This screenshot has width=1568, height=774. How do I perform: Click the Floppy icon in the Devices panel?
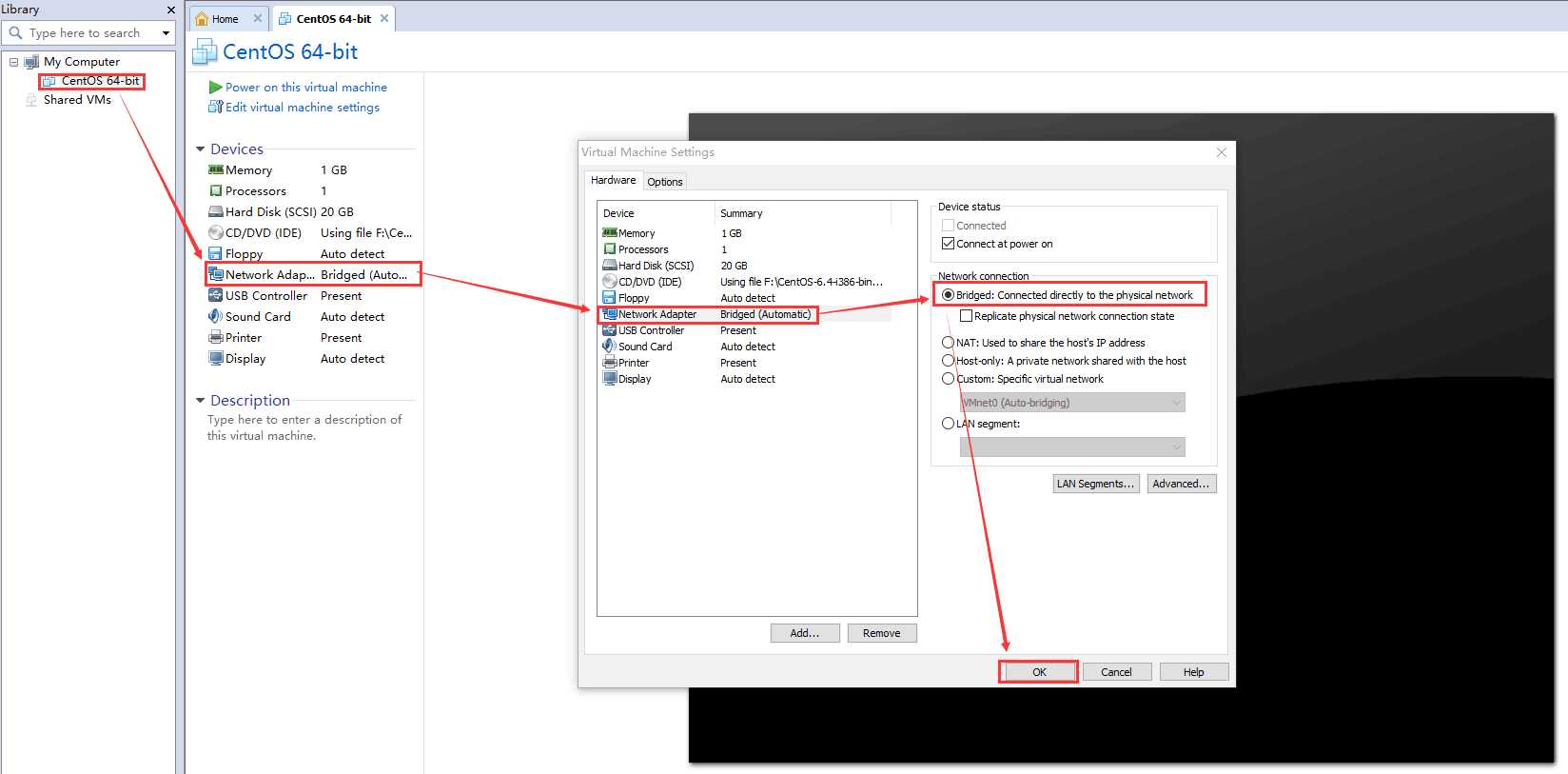216,253
